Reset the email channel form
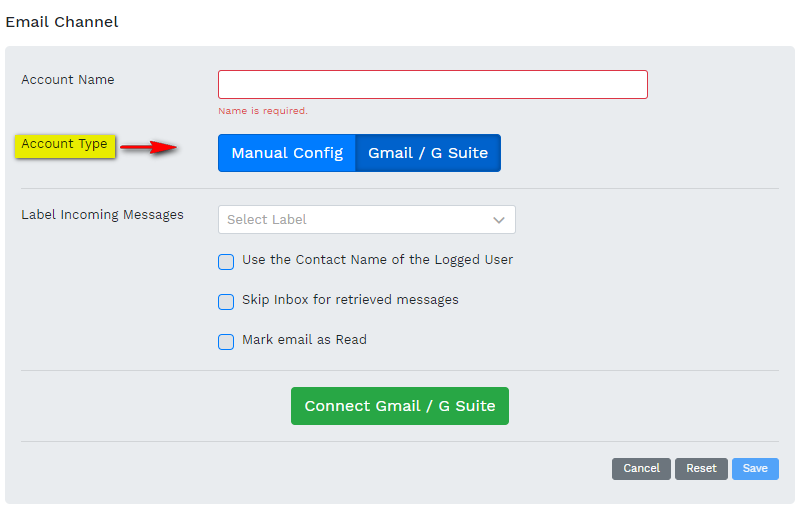This screenshot has width=810, height=522. 701,468
